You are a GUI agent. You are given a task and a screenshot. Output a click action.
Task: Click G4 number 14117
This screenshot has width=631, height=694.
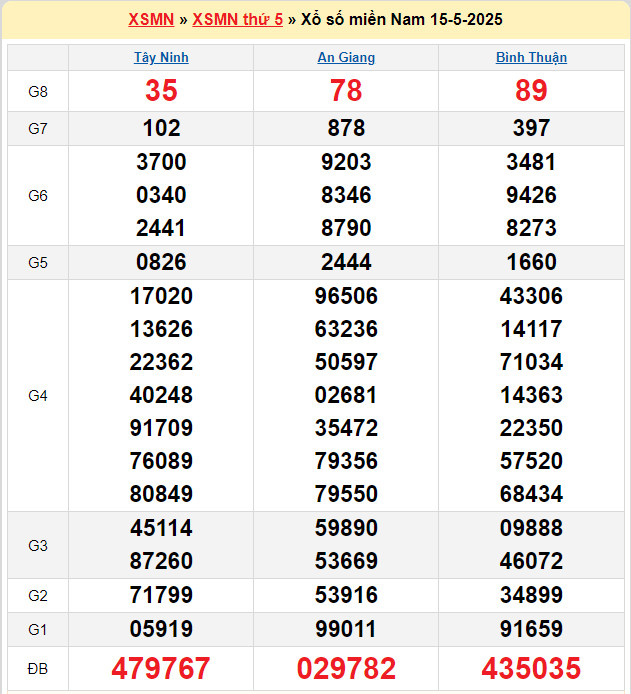coord(531,329)
